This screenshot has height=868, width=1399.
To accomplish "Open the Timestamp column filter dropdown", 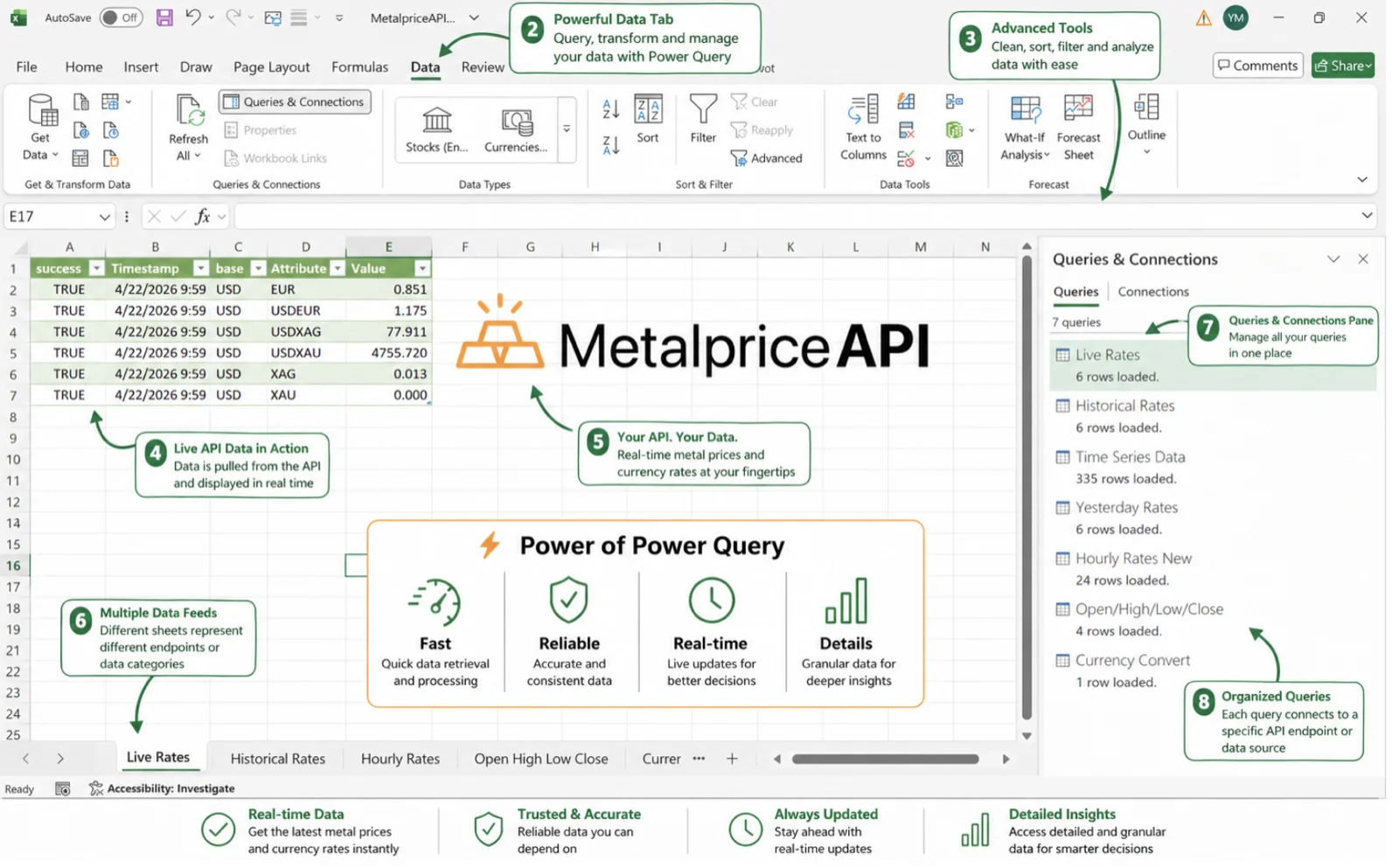I will [201, 268].
